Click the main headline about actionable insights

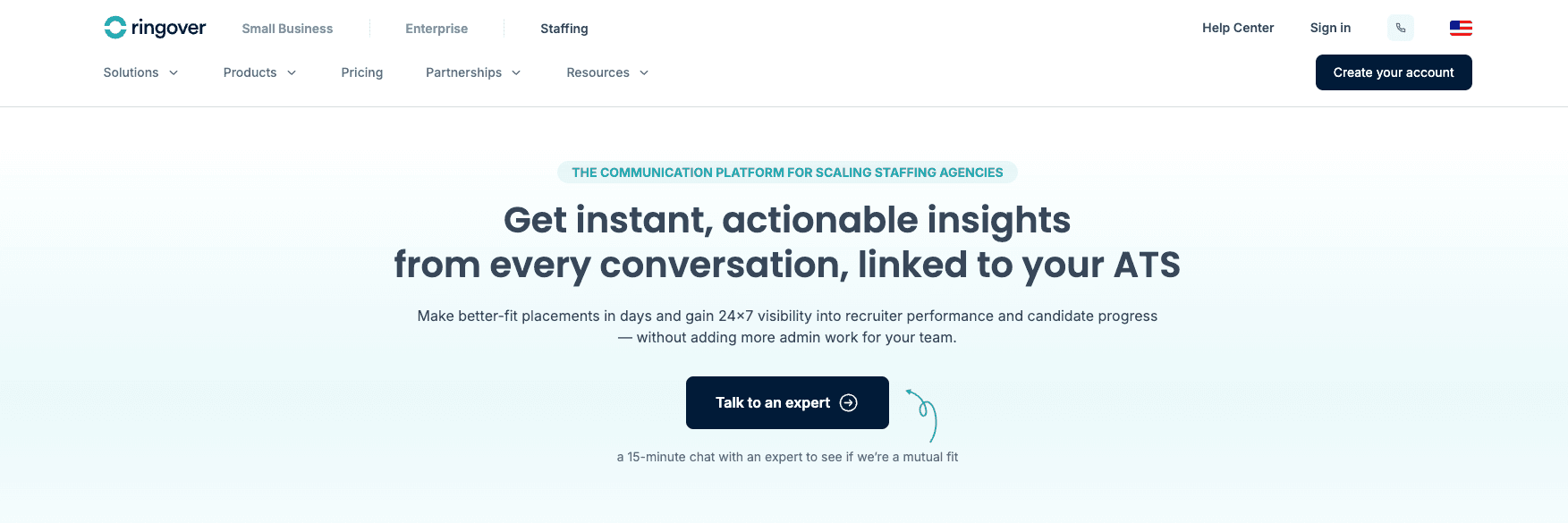787,242
